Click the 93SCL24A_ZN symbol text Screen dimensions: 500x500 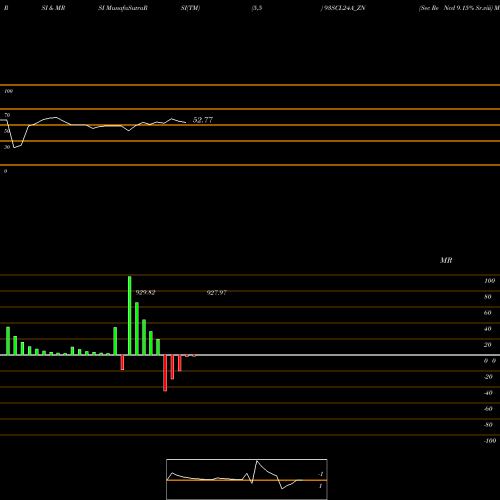click(344, 8)
